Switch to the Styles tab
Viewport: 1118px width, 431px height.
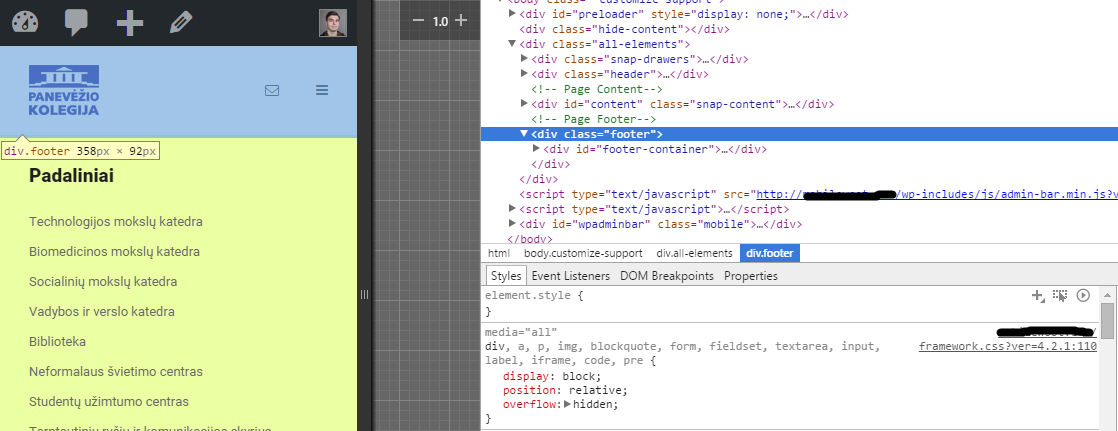click(506, 275)
